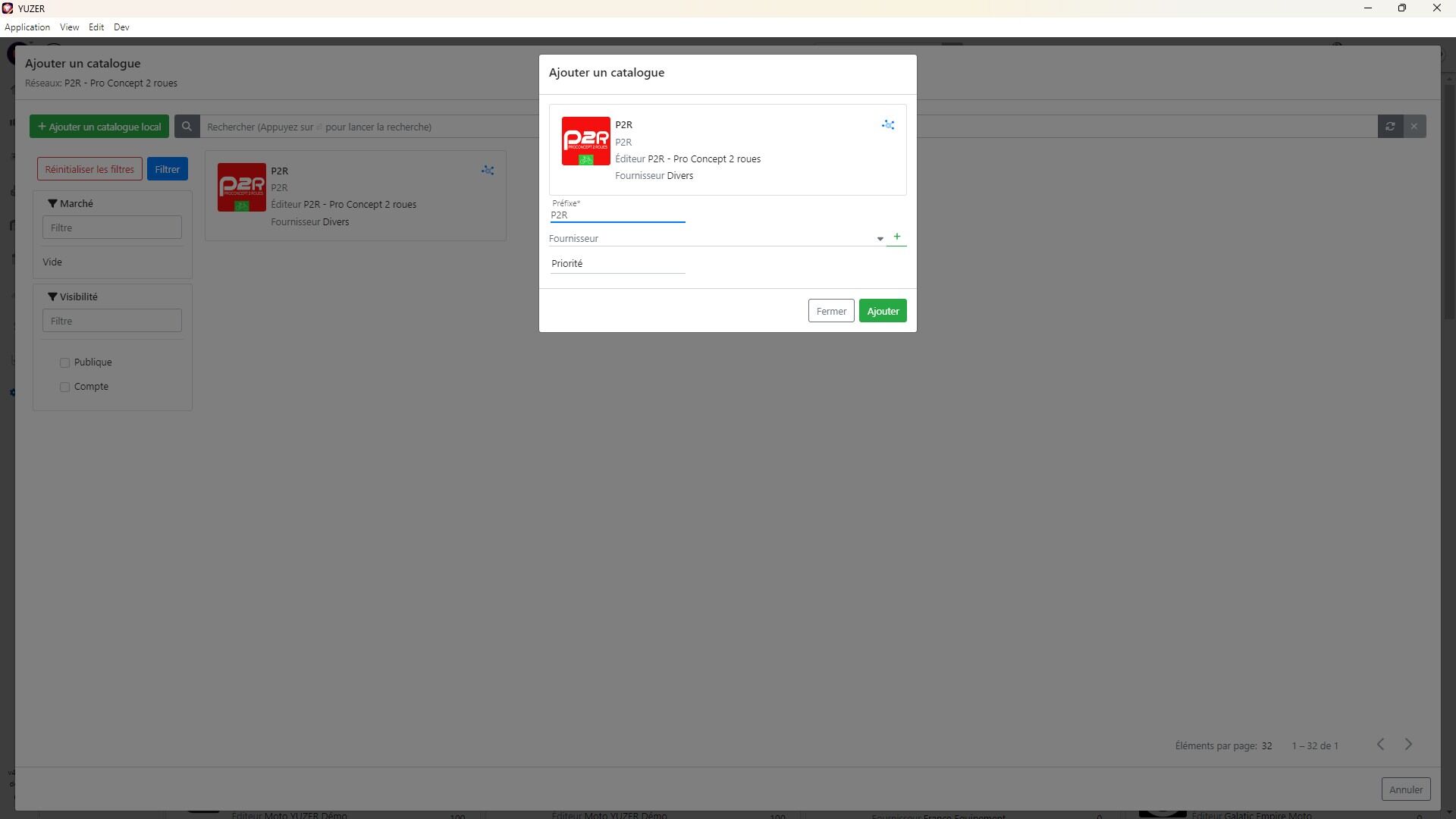This screenshot has height=819, width=1456.
Task: Open the Fournisseur dropdown arrow
Action: (880, 239)
